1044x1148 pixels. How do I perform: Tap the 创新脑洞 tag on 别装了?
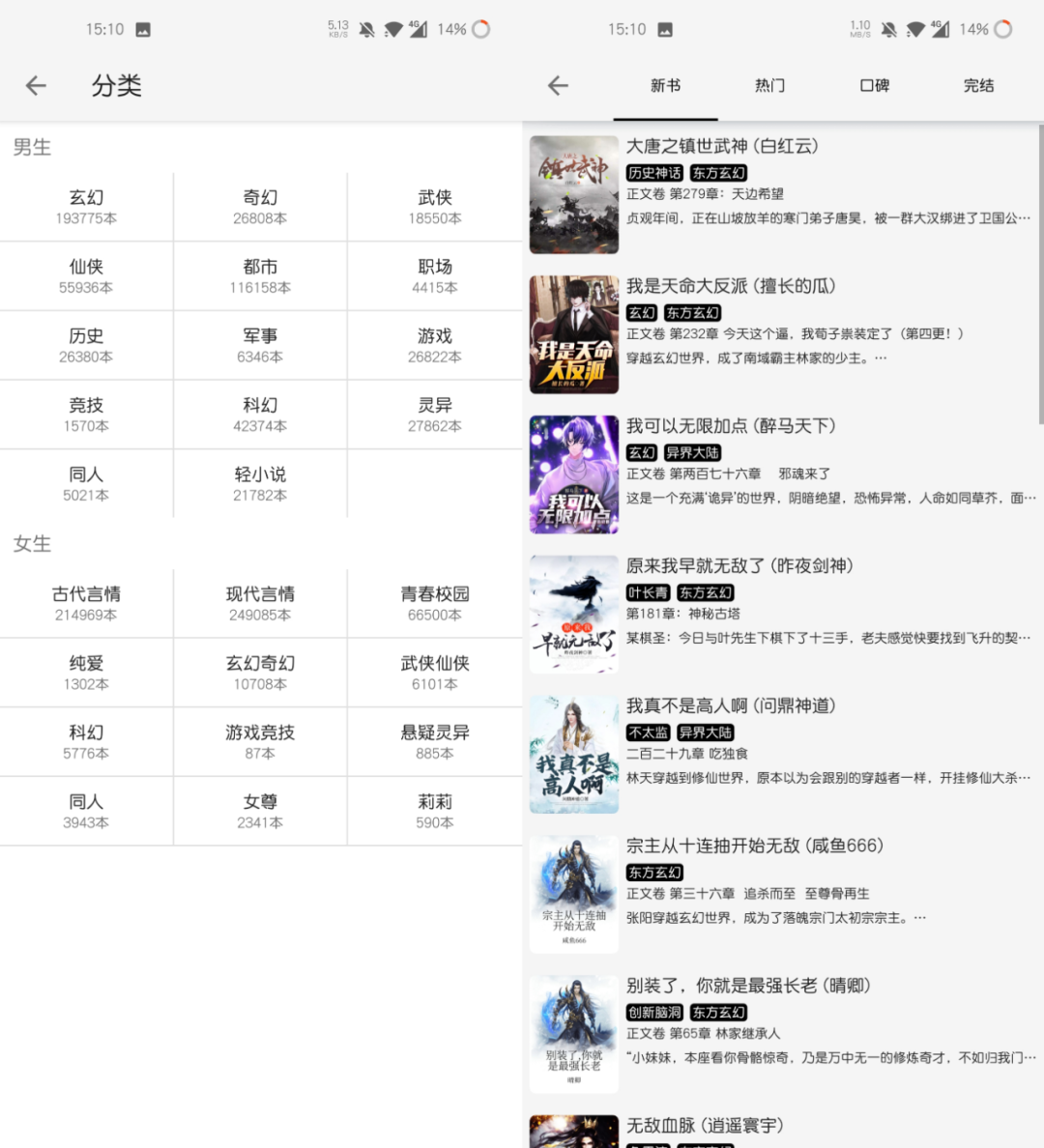click(655, 1012)
